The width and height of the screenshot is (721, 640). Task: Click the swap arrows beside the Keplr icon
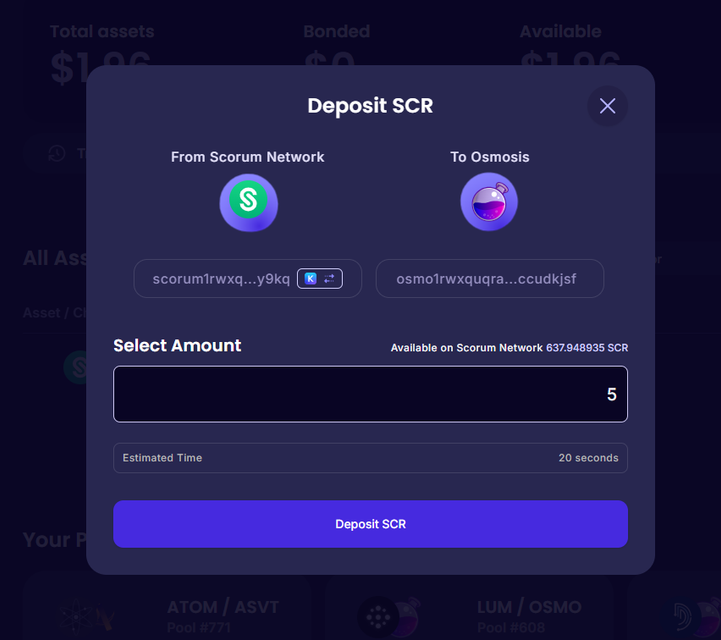[329, 279]
